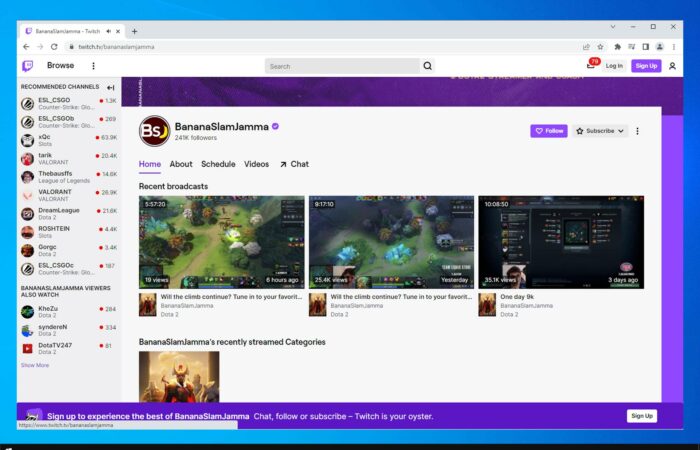This screenshot has width=700, height=450.
Task: Mute the tab audio speaker icon
Action: click(108, 31)
